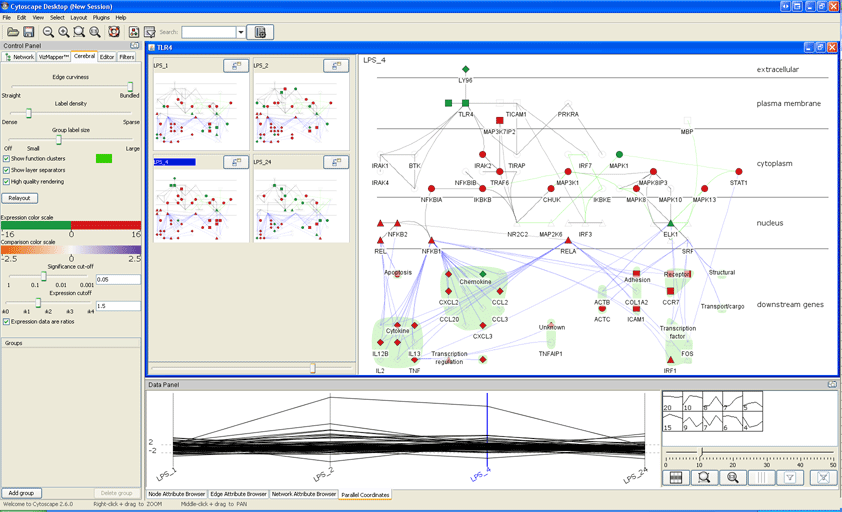Open the Layout menu
Screen dimensions: 842x512
[78, 17]
